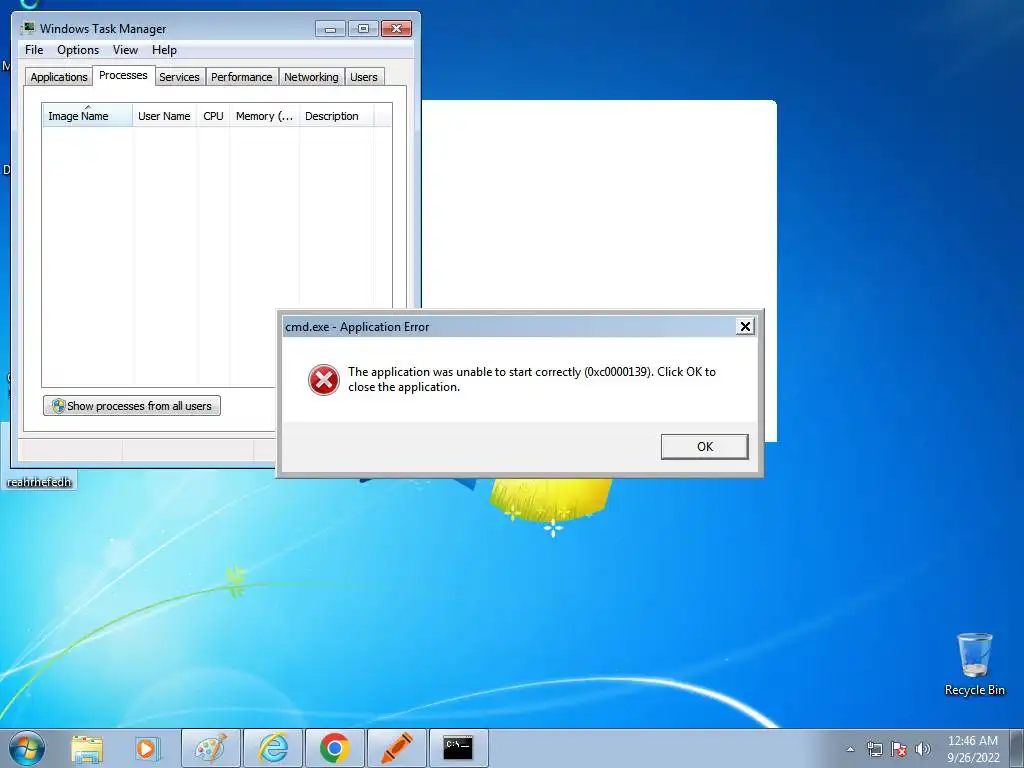Click OK in the cmd.exe error dialog
The height and width of the screenshot is (768, 1024).
click(704, 447)
